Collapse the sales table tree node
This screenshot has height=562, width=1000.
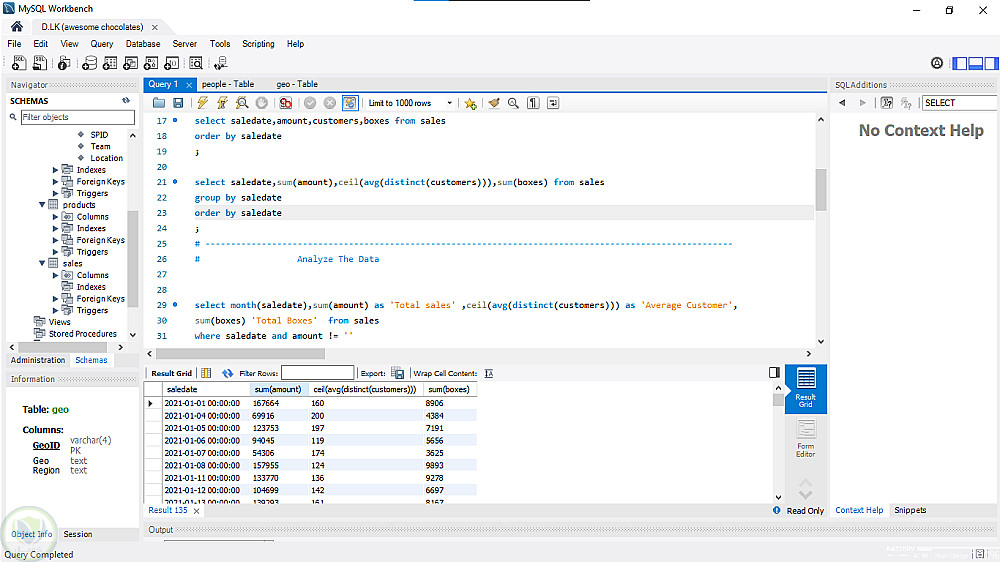(42, 264)
